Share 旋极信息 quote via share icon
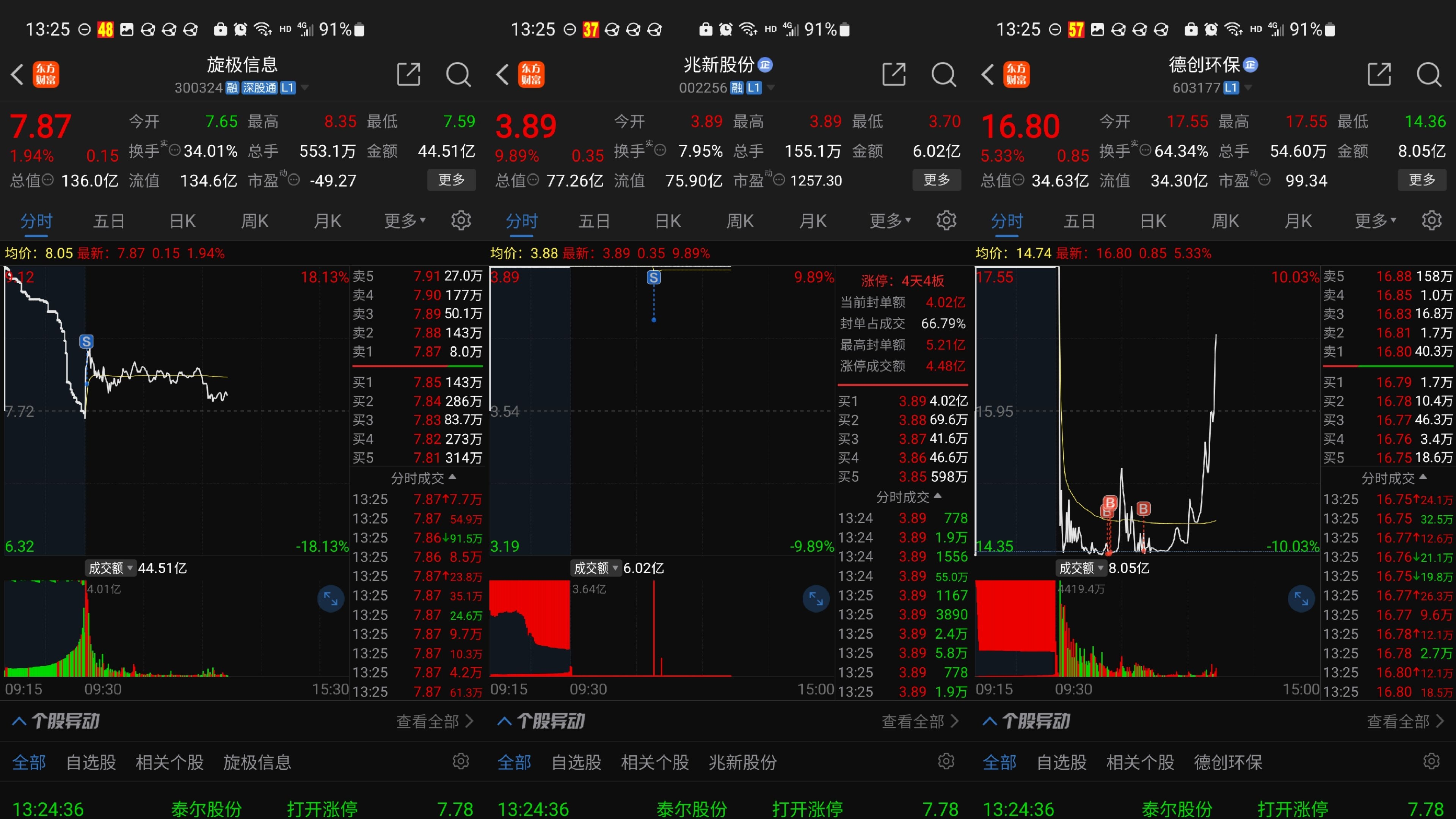1456x819 pixels. tap(409, 74)
